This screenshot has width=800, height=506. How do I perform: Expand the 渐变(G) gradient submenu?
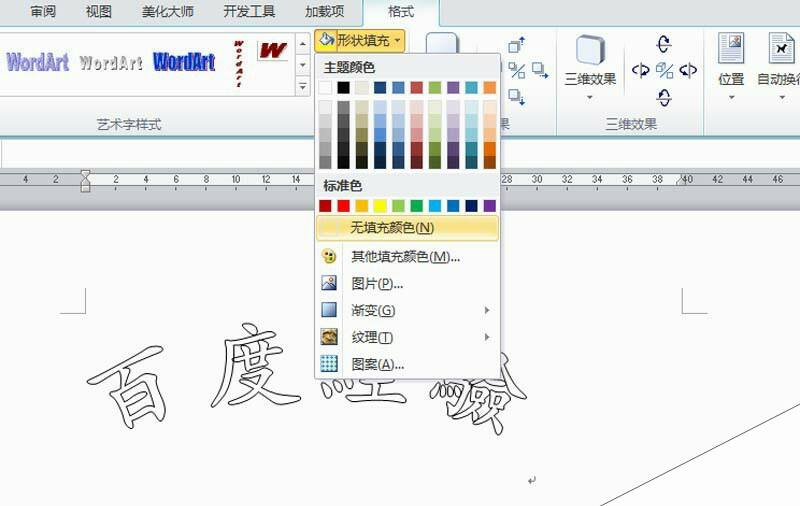tap(407, 310)
